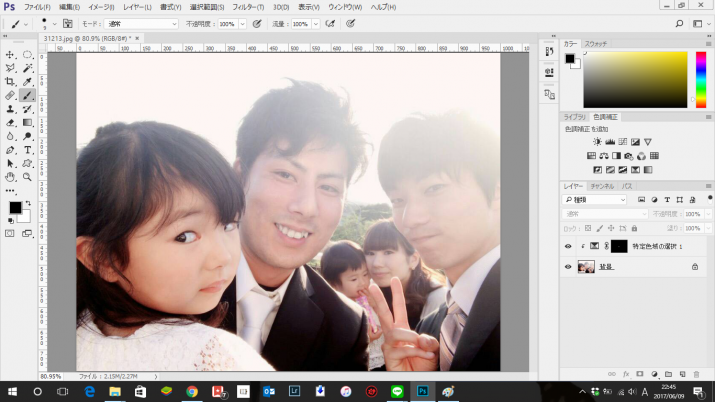
Task: Select the Zoom tool
Action: coord(27,177)
